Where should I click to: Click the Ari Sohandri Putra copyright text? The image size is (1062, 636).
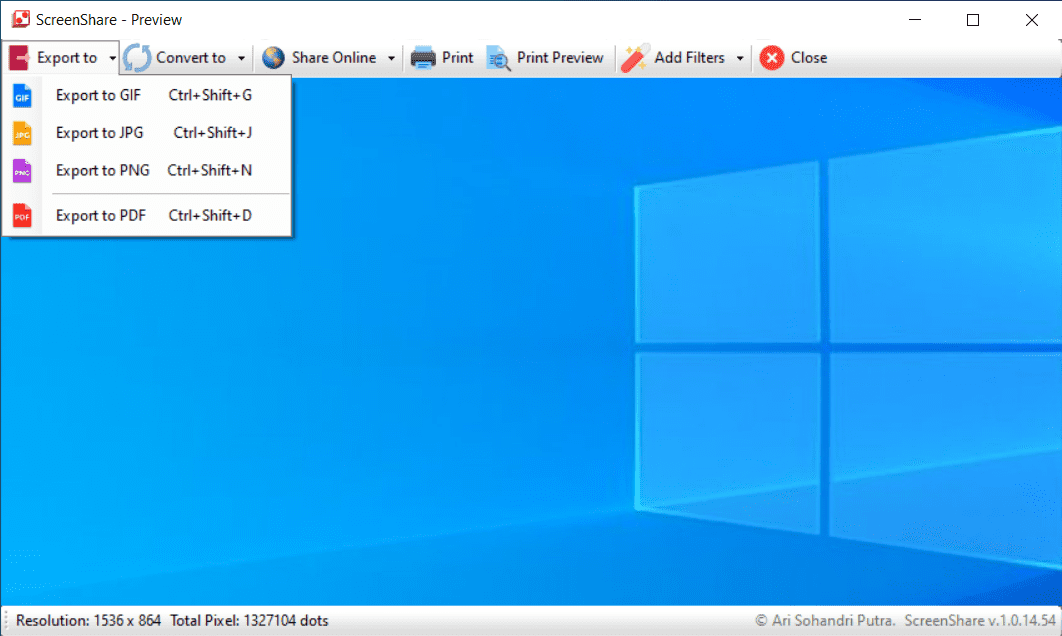(x=825, y=620)
